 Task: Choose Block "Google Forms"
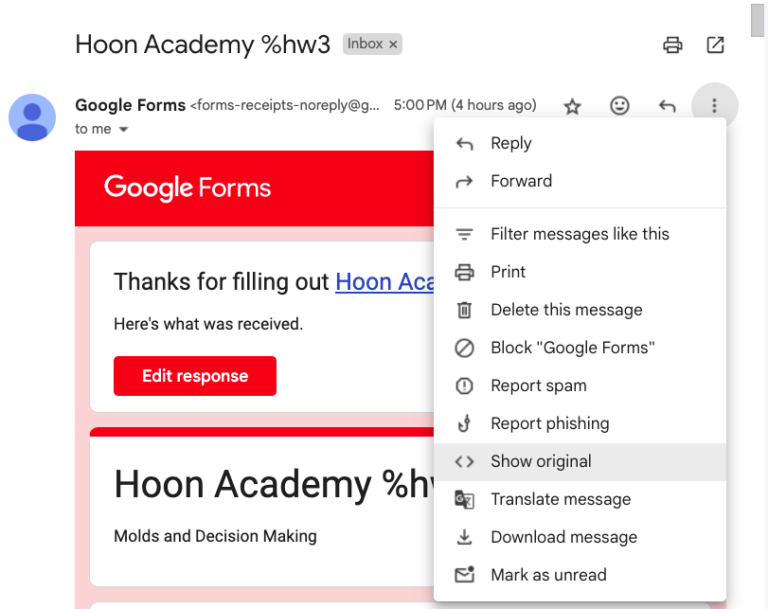click(580, 348)
